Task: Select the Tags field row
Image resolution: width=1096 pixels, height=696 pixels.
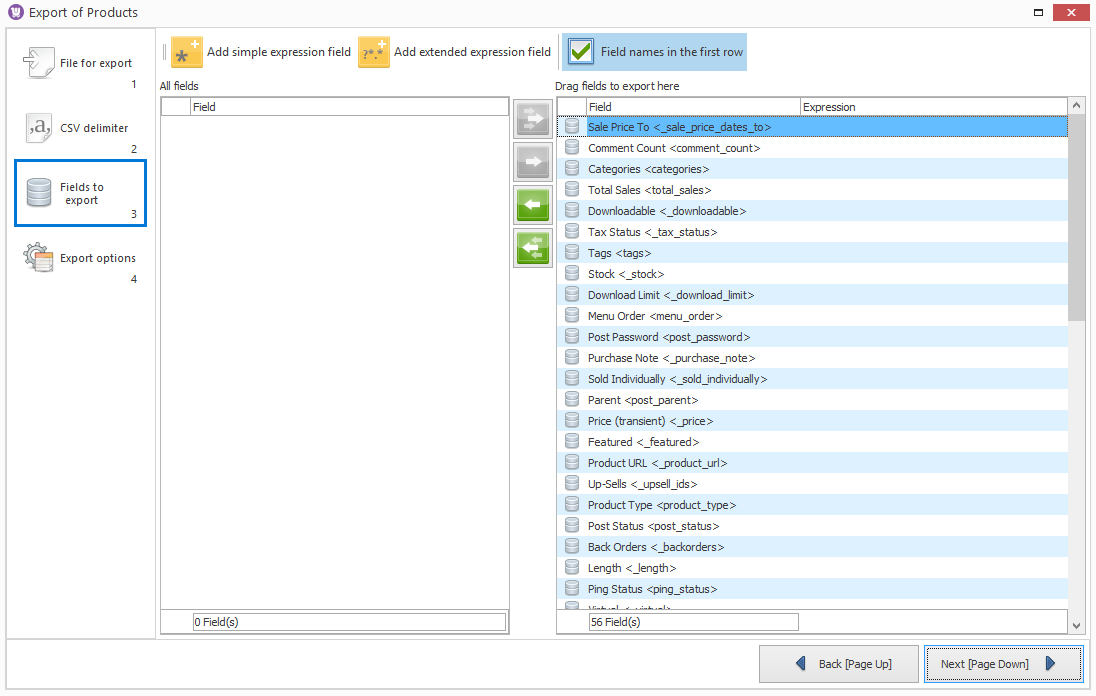Action: click(x=813, y=253)
